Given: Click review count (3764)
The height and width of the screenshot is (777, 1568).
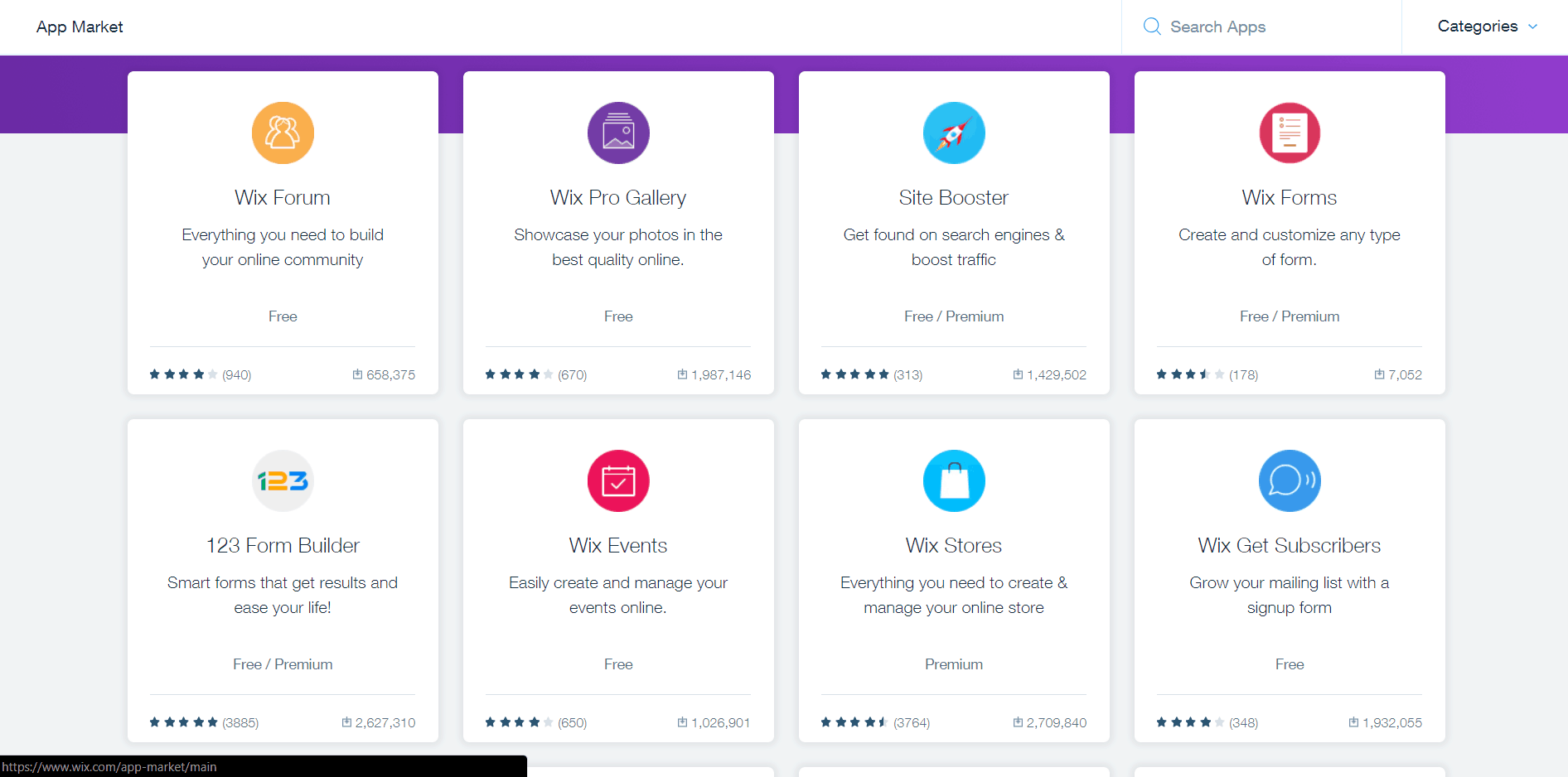Looking at the screenshot, I should tap(912, 722).
